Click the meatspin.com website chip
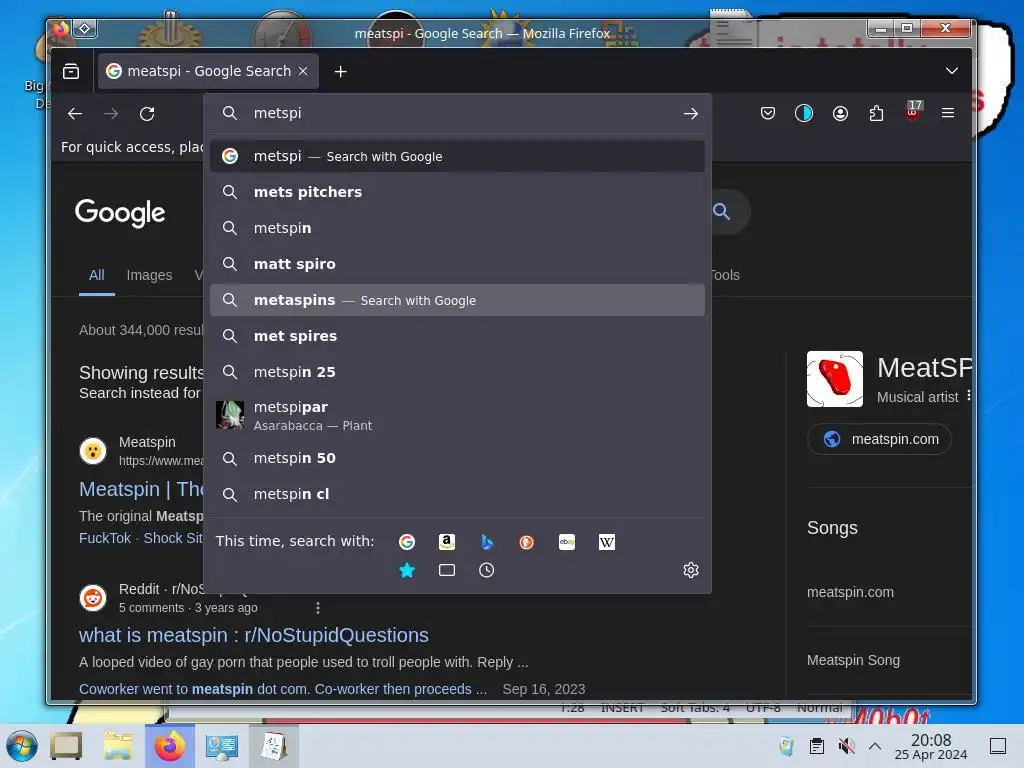This screenshot has width=1024, height=768. click(x=880, y=439)
